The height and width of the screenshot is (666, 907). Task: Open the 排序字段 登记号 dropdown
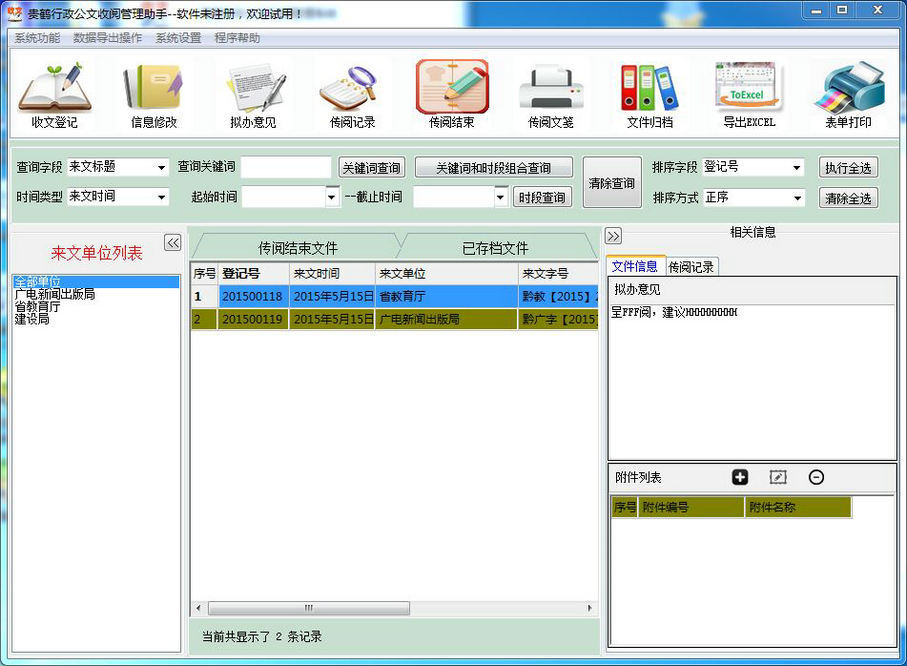tap(797, 168)
